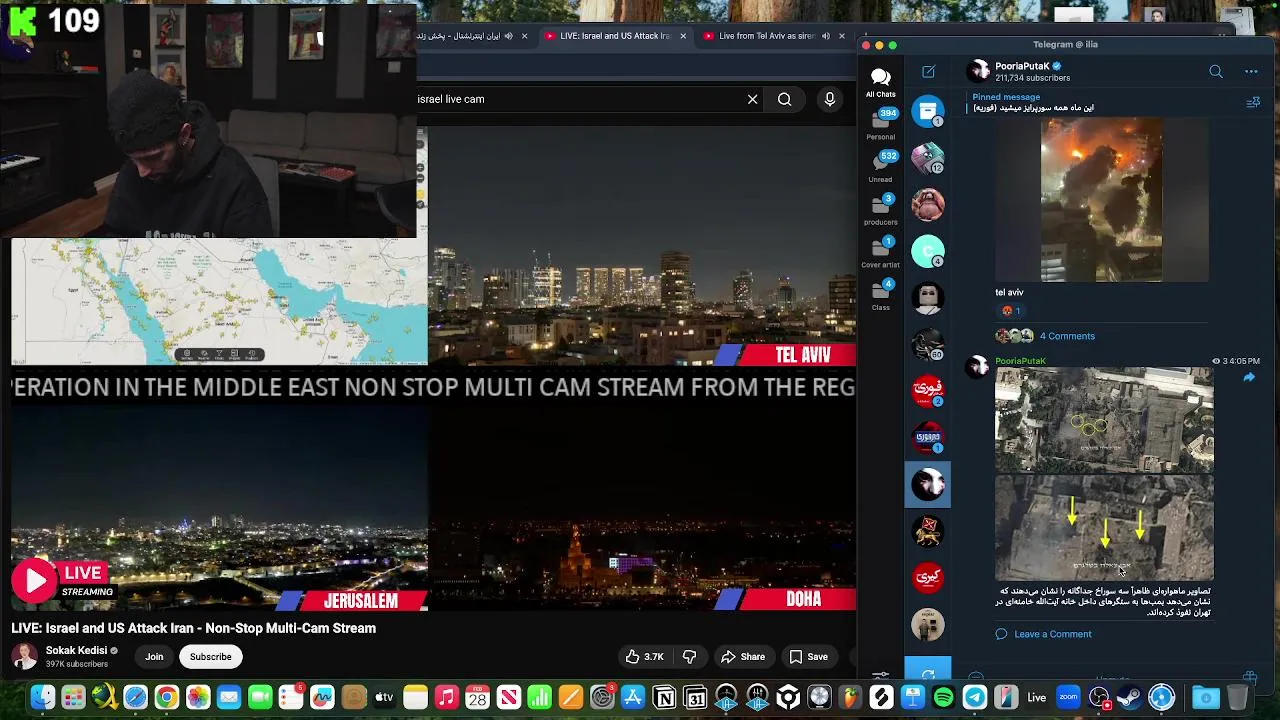1280x720 pixels.
Task: Open Telegram from the Dock
Action: click(975, 697)
